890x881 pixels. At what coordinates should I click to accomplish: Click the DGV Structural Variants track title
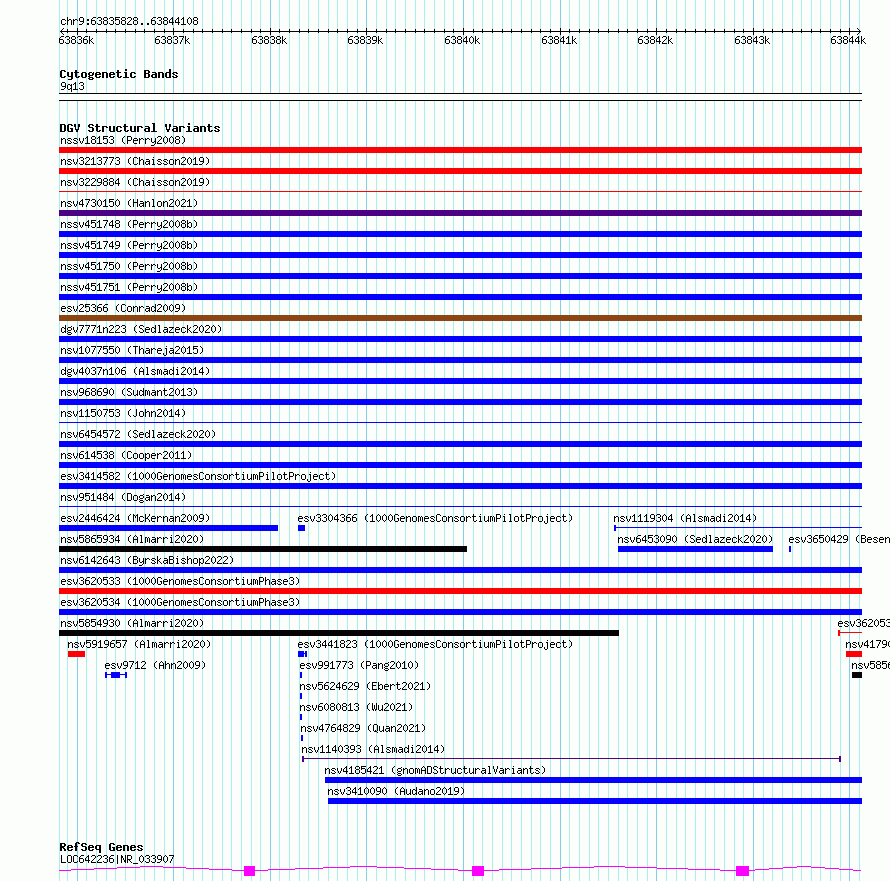pyautogui.click(x=140, y=128)
